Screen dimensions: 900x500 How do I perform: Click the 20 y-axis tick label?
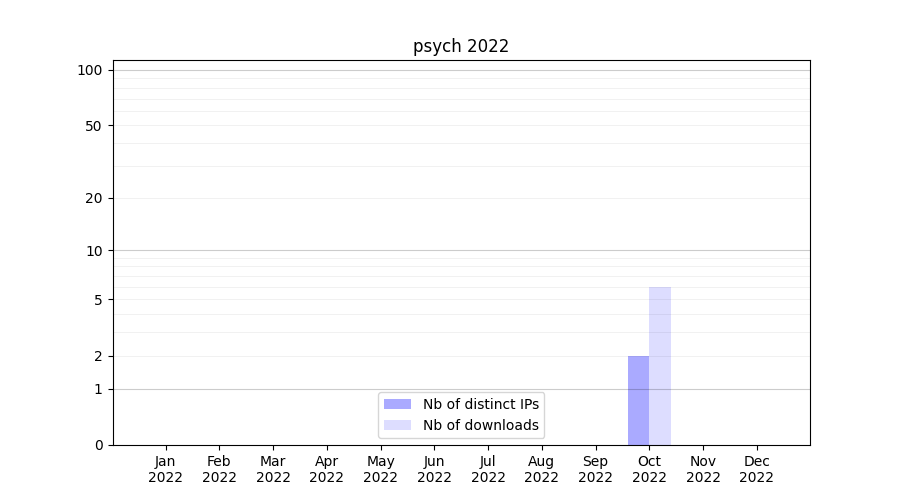[x=94, y=198]
